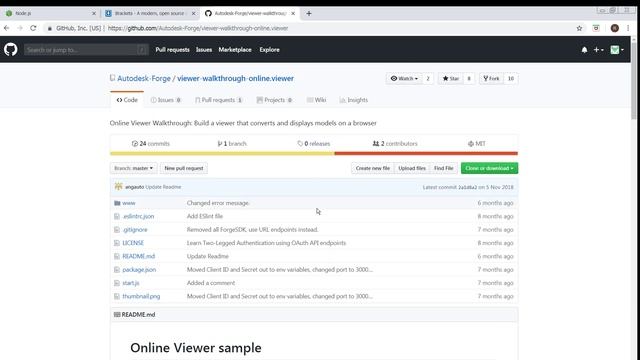This screenshot has height=360, width=640.
Task: Click the language breakdown color bar
Action: [314, 153]
